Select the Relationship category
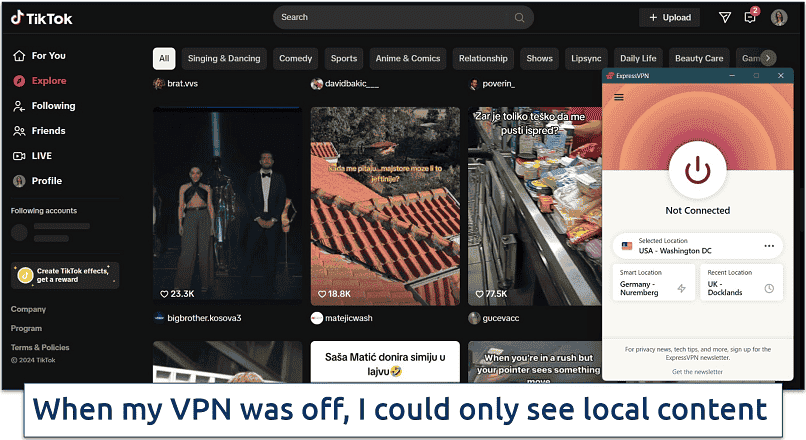The image size is (806, 440). click(483, 59)
